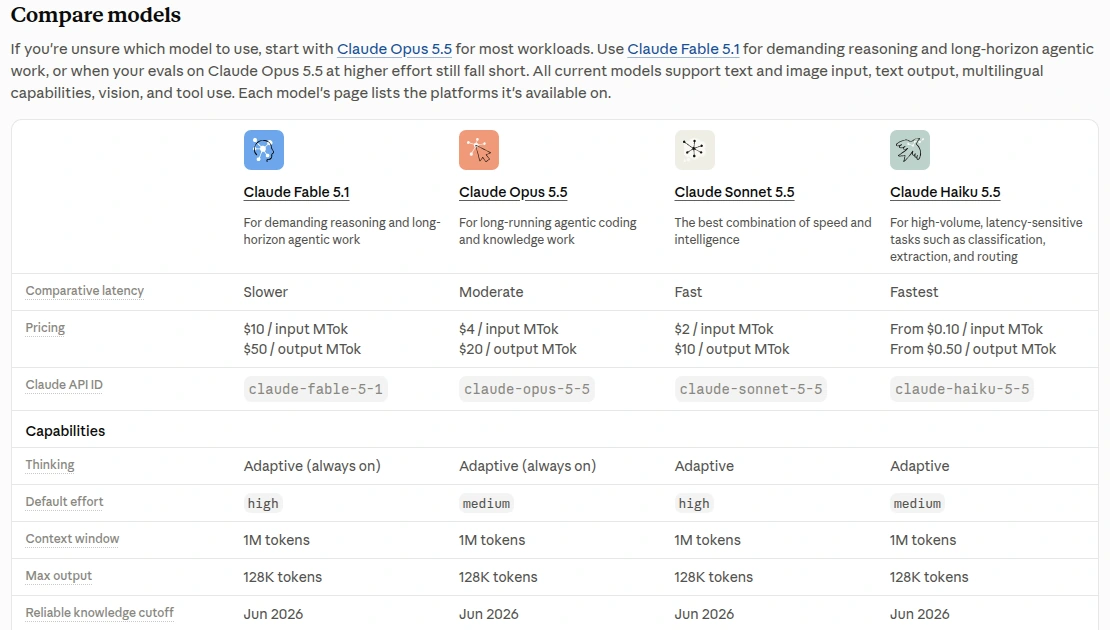The image size is (1110, 630).
Task: Click the claude-opus-5-5 API ID code
Action: click(x=527, y=389)
